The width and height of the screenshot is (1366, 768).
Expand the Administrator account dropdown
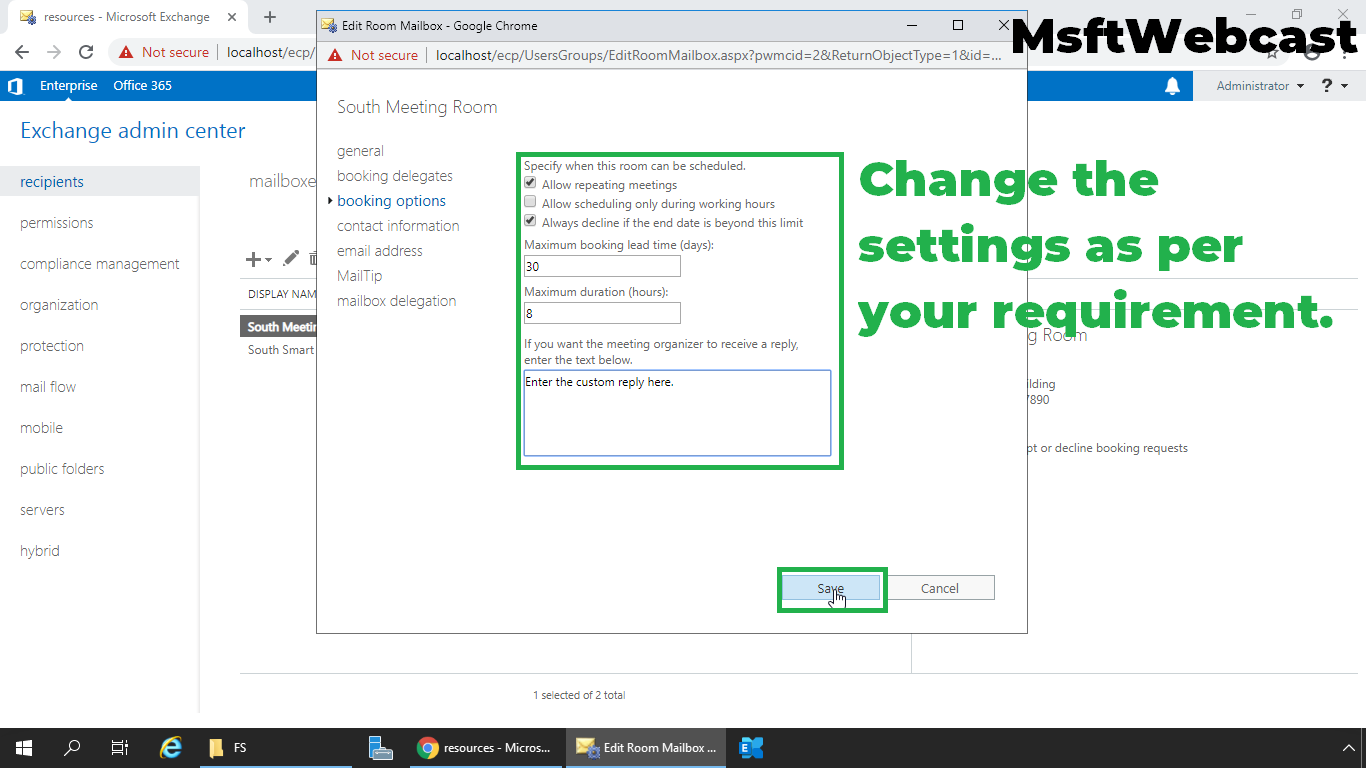pos(1260,86)
